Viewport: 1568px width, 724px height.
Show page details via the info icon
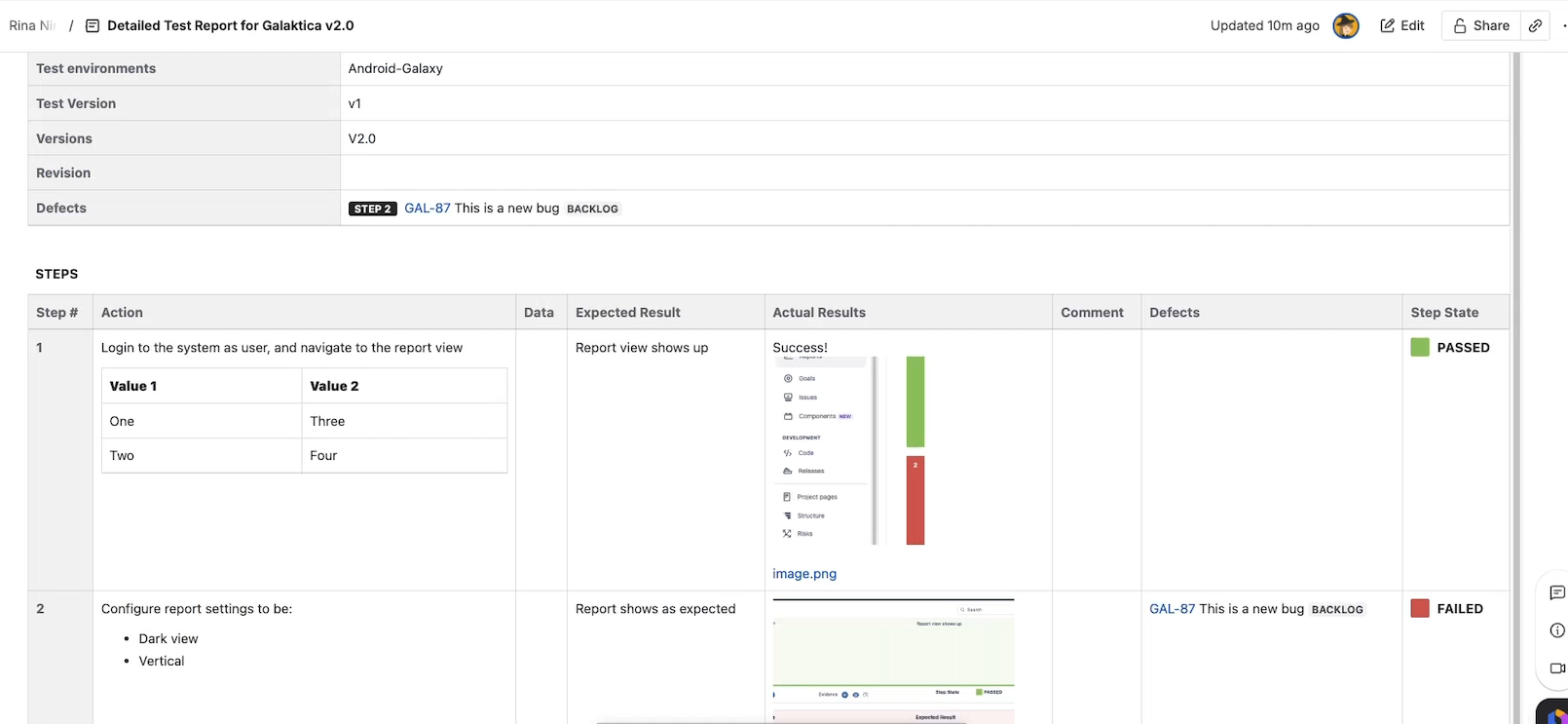coord(1556,630)
